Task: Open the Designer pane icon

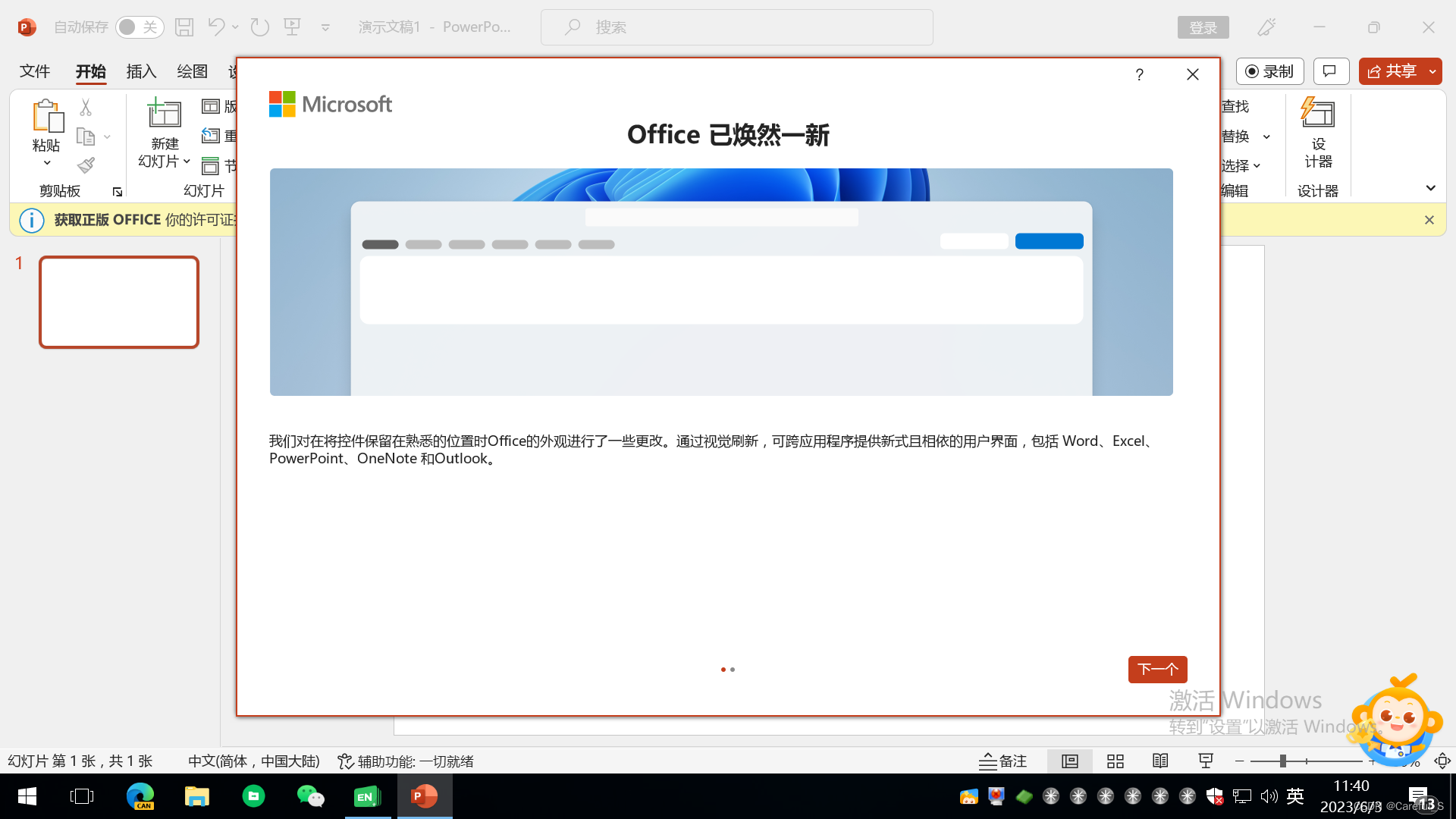Action: coord(1317,114)
